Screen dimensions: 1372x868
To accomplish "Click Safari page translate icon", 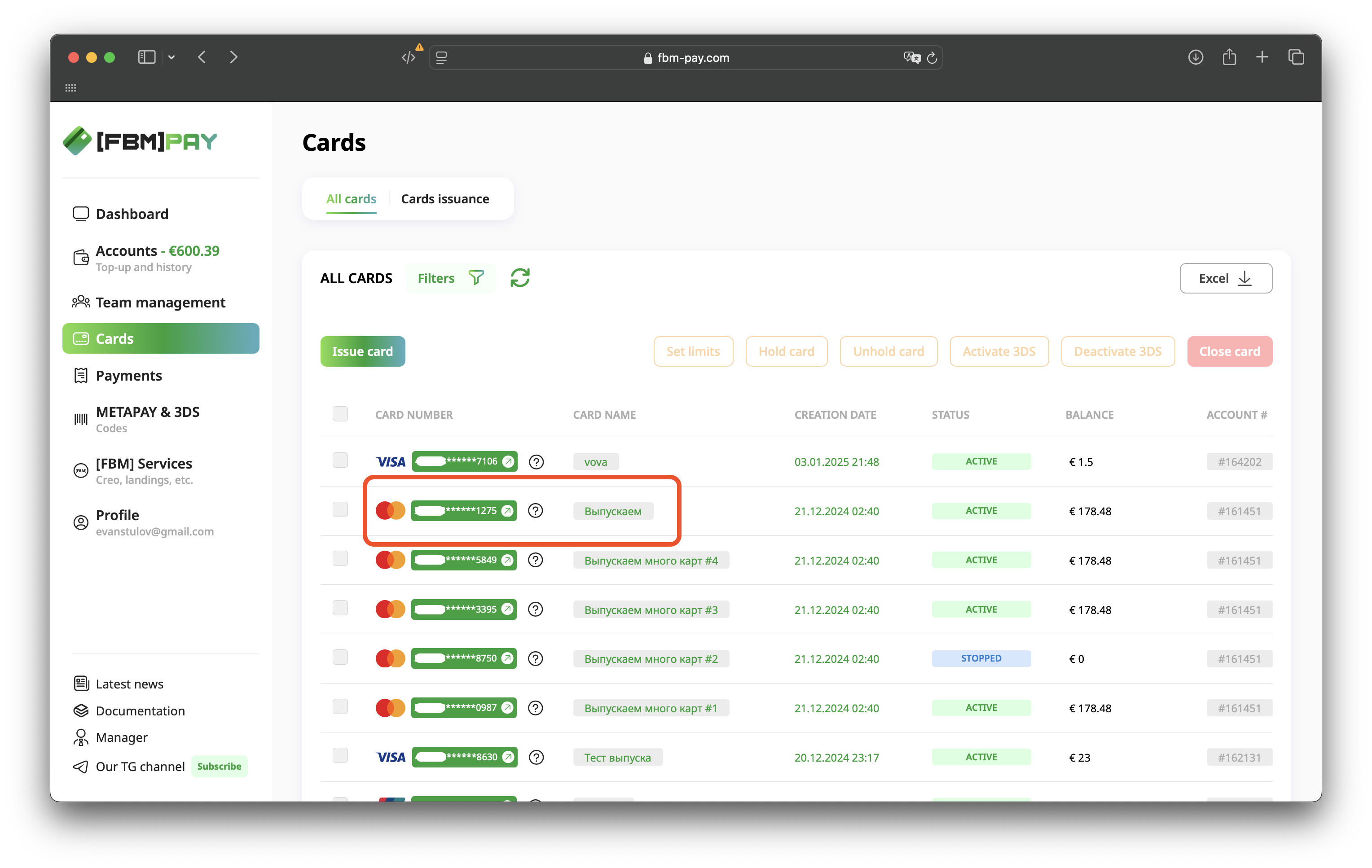I will click(x=912, y=57).
